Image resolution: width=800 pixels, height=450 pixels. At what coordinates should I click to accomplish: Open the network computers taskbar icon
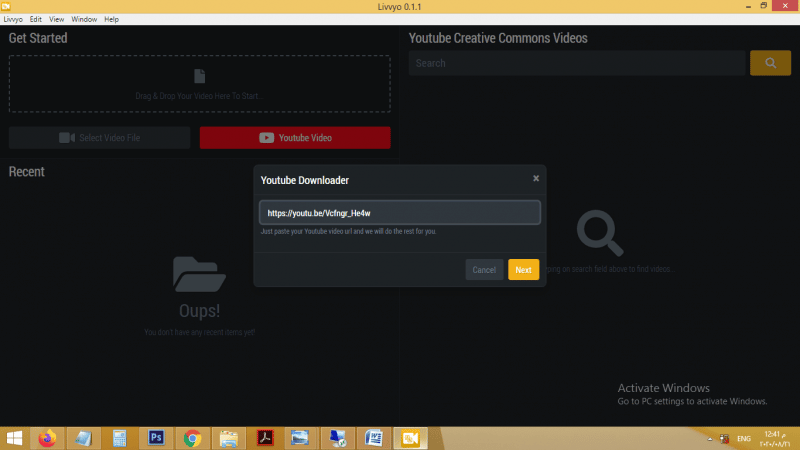pos(337,438)
